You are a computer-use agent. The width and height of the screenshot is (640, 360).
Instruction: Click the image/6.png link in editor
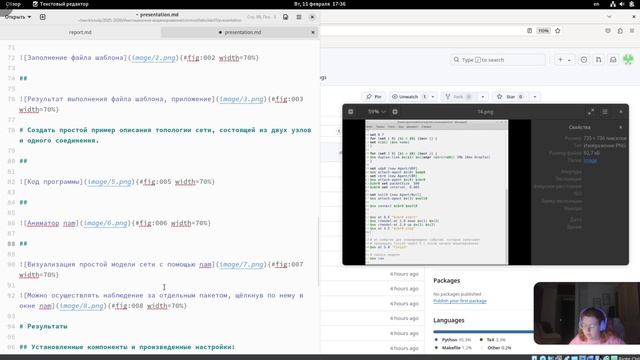[106, 223]
